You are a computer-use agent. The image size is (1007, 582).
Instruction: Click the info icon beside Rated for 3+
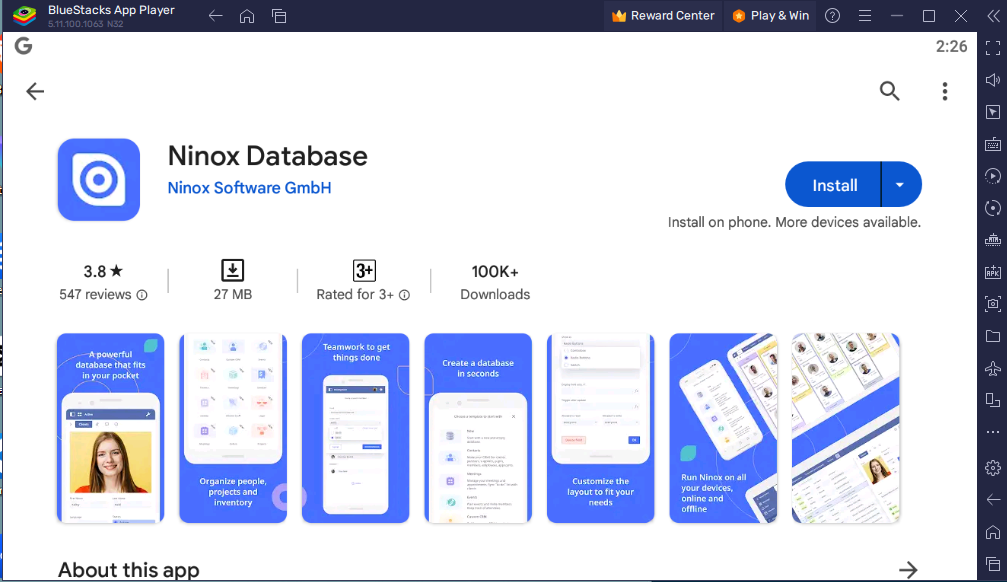tap(405, 295)
